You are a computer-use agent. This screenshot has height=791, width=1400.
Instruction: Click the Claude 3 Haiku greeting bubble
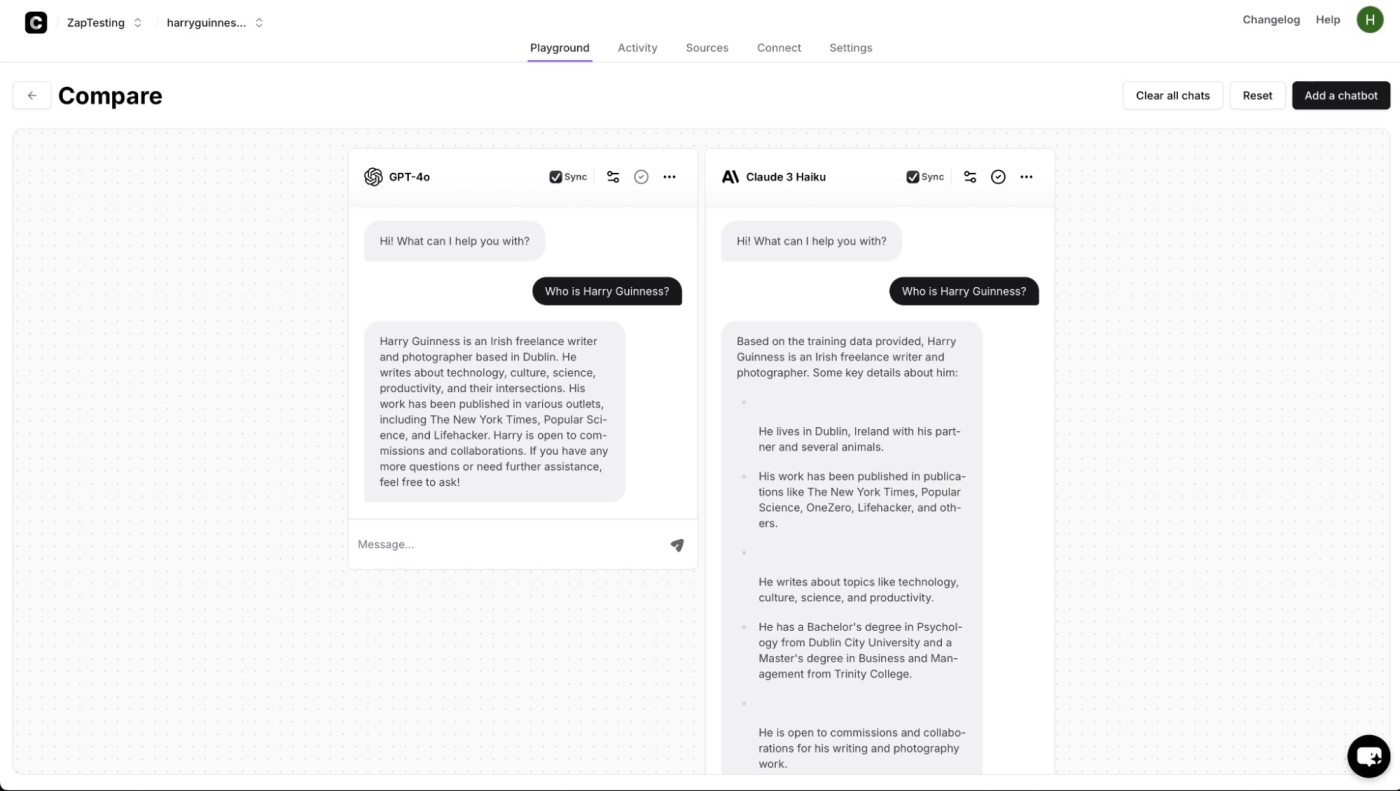(x=811, y=241)
